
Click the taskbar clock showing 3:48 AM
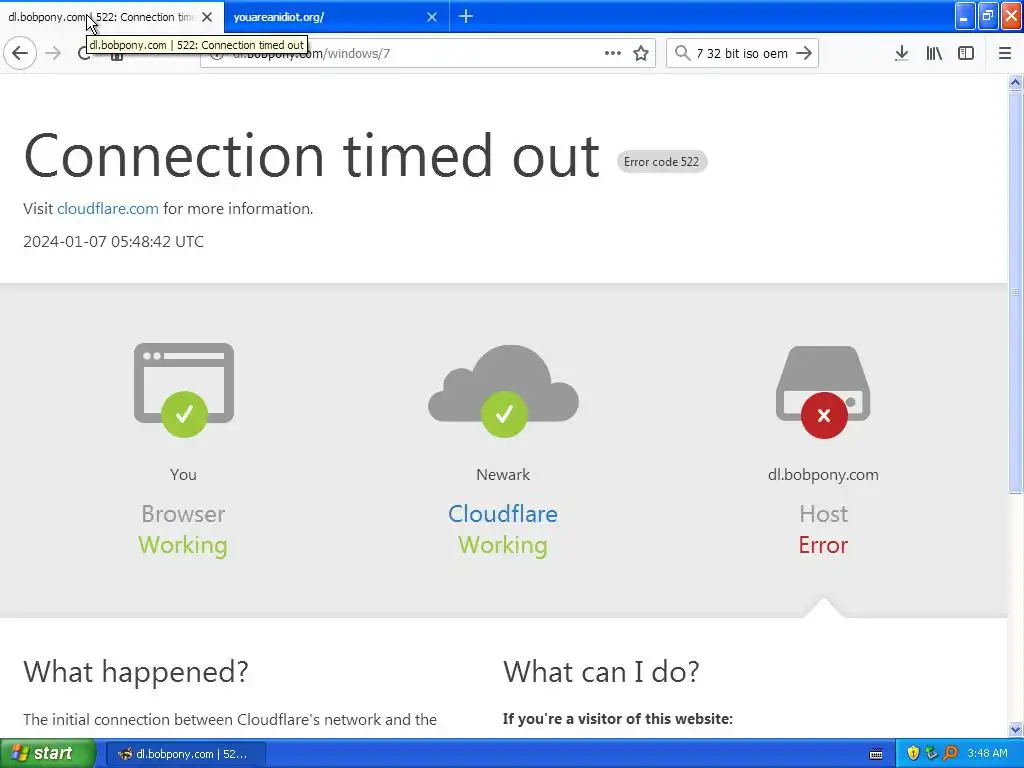coord(987,754)
